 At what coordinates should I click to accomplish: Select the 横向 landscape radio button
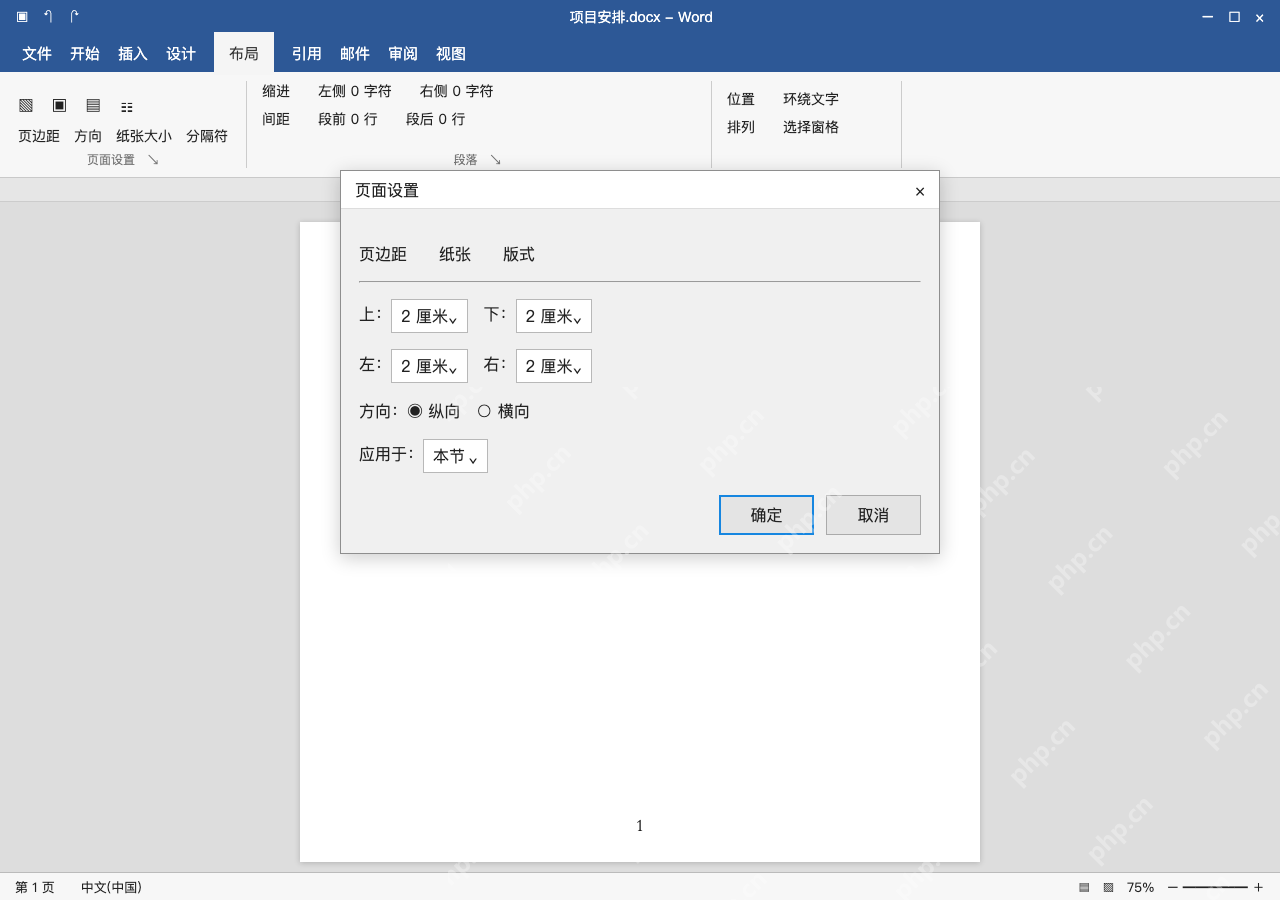[x=484, y=411]
